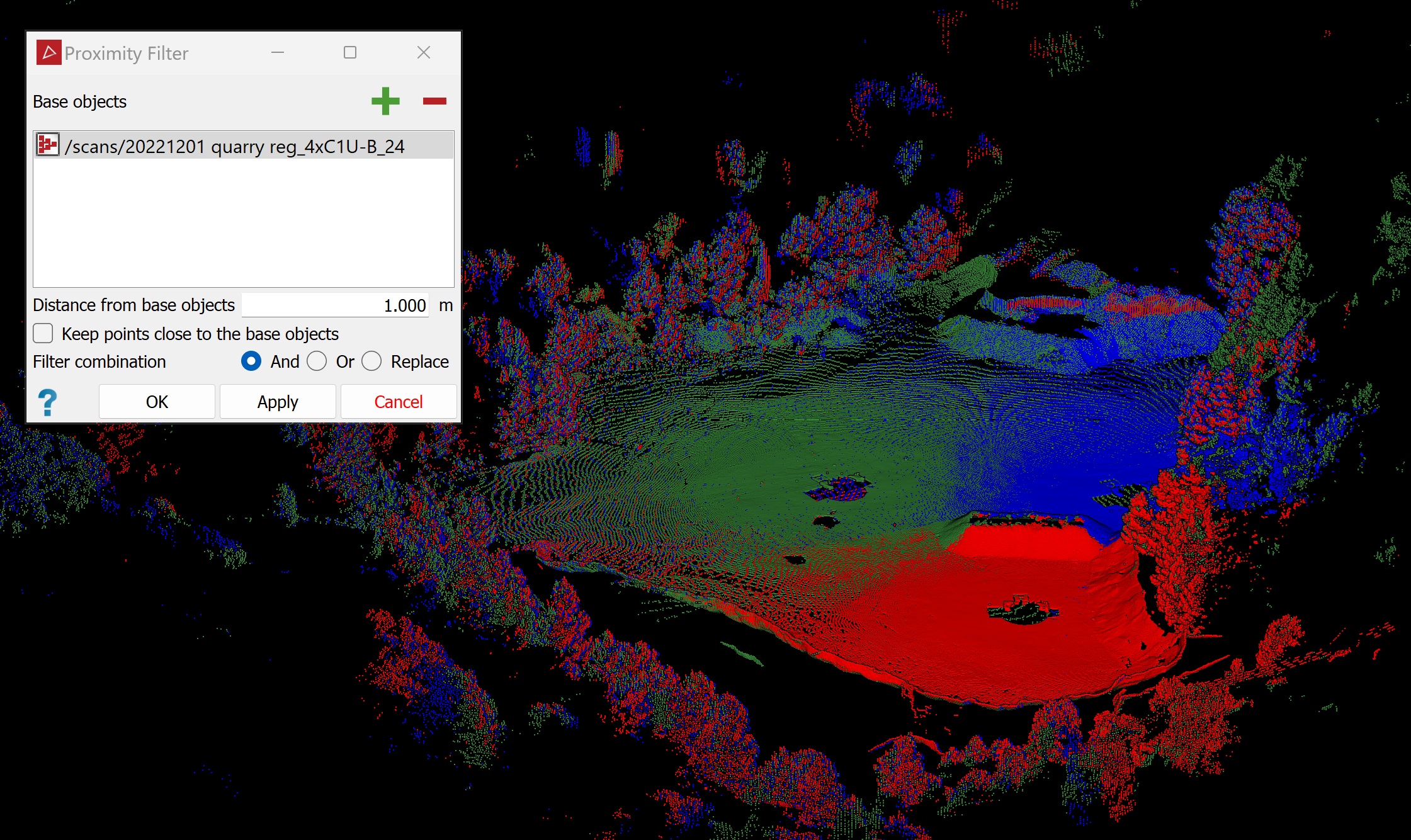This screenshot has width=1411, height=840.
Task: Cancel the proximity filter dialog
Action: point(398,402)
